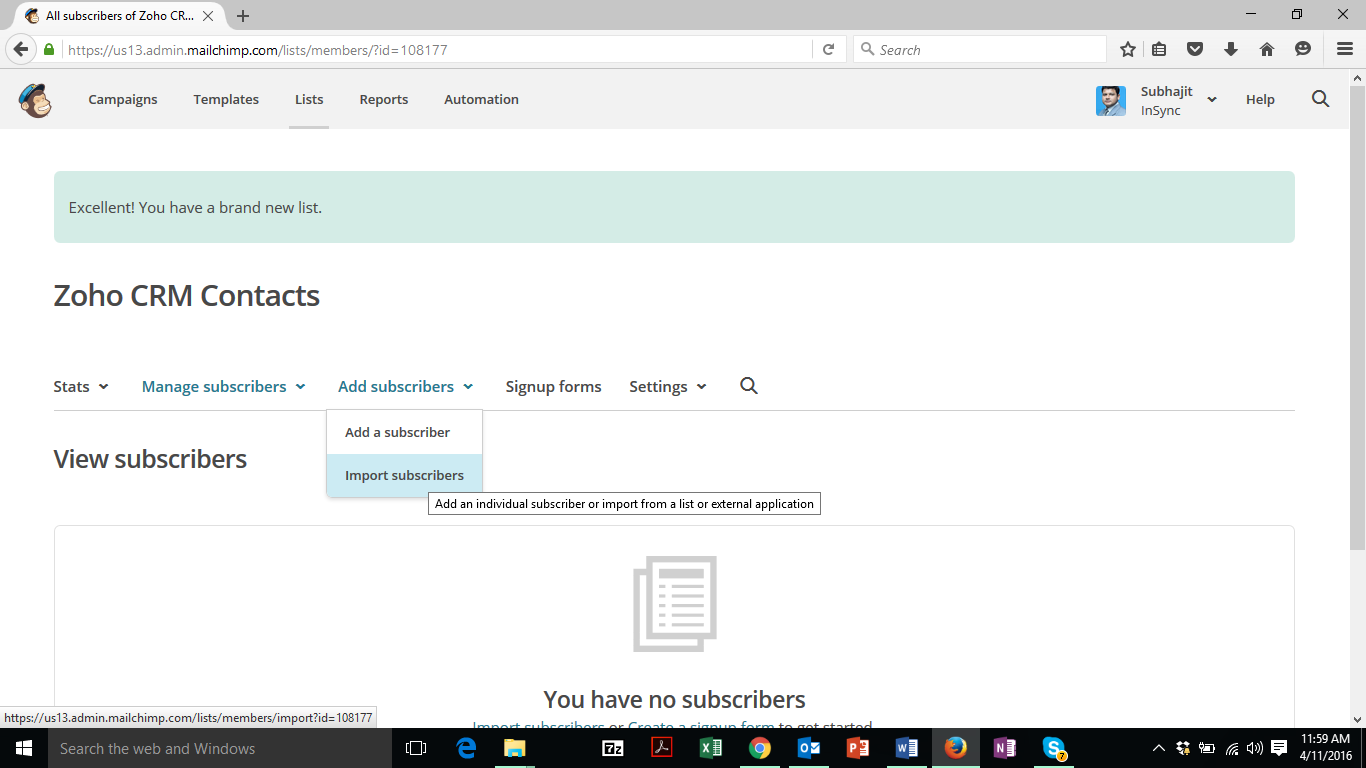Open Task View on the taskbar
1366x768 pixels.
tap(416, 748)
